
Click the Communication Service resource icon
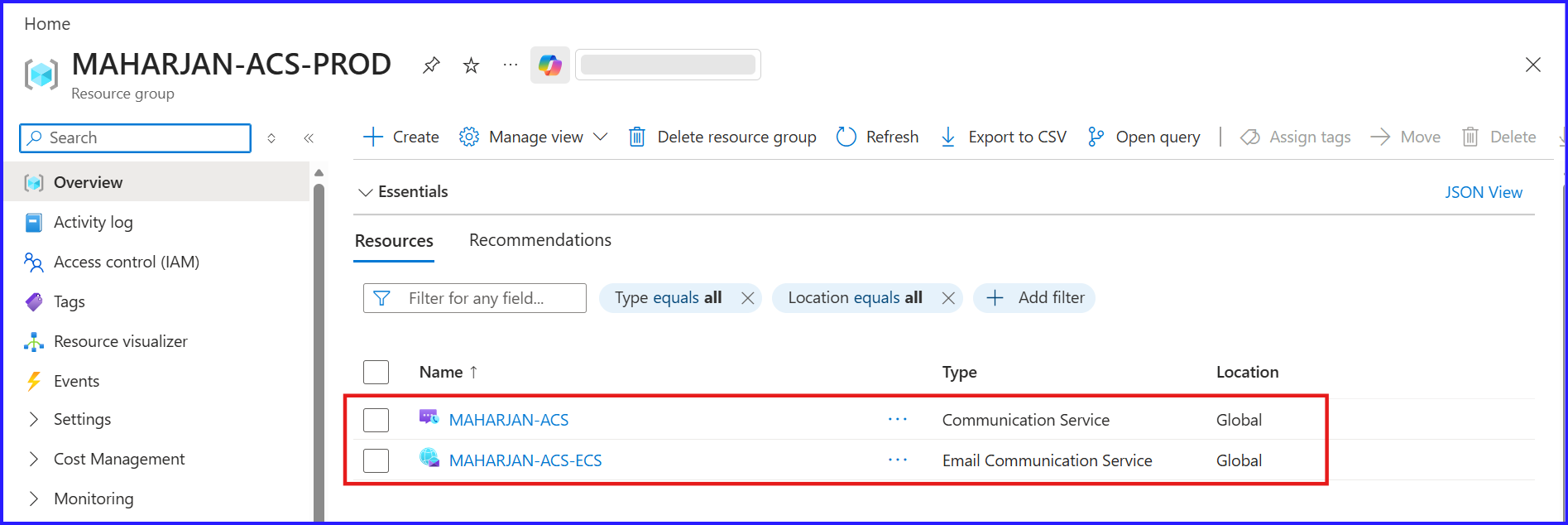pos(429,417)
